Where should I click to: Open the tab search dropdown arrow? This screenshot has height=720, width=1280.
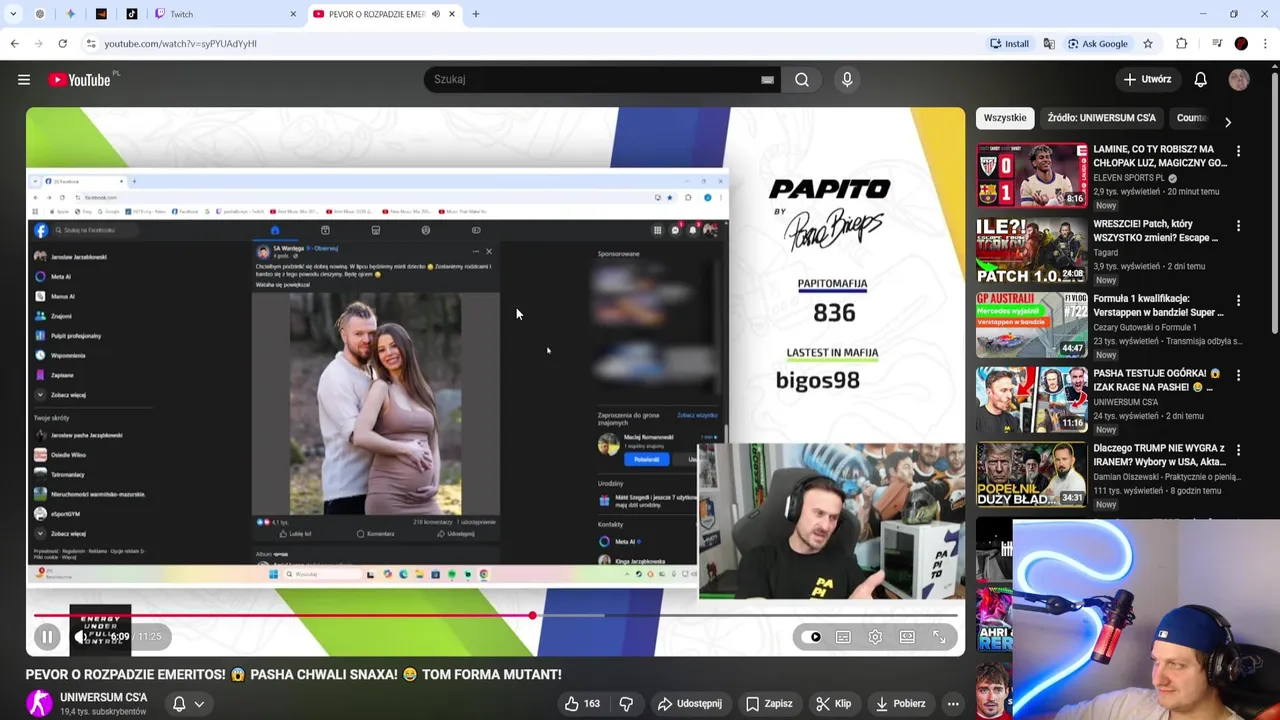click(x=13, y=14)
